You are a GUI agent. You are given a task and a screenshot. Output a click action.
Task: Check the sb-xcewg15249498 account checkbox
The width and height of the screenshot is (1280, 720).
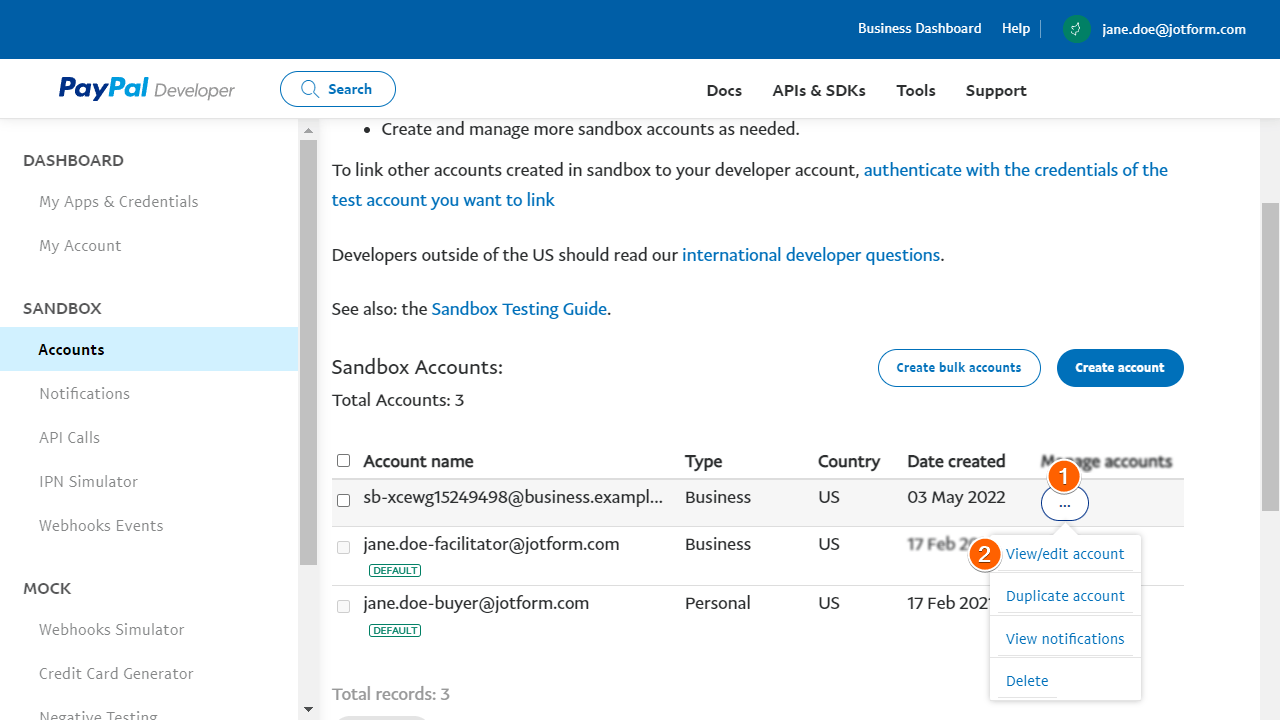(x=344, y=500)
